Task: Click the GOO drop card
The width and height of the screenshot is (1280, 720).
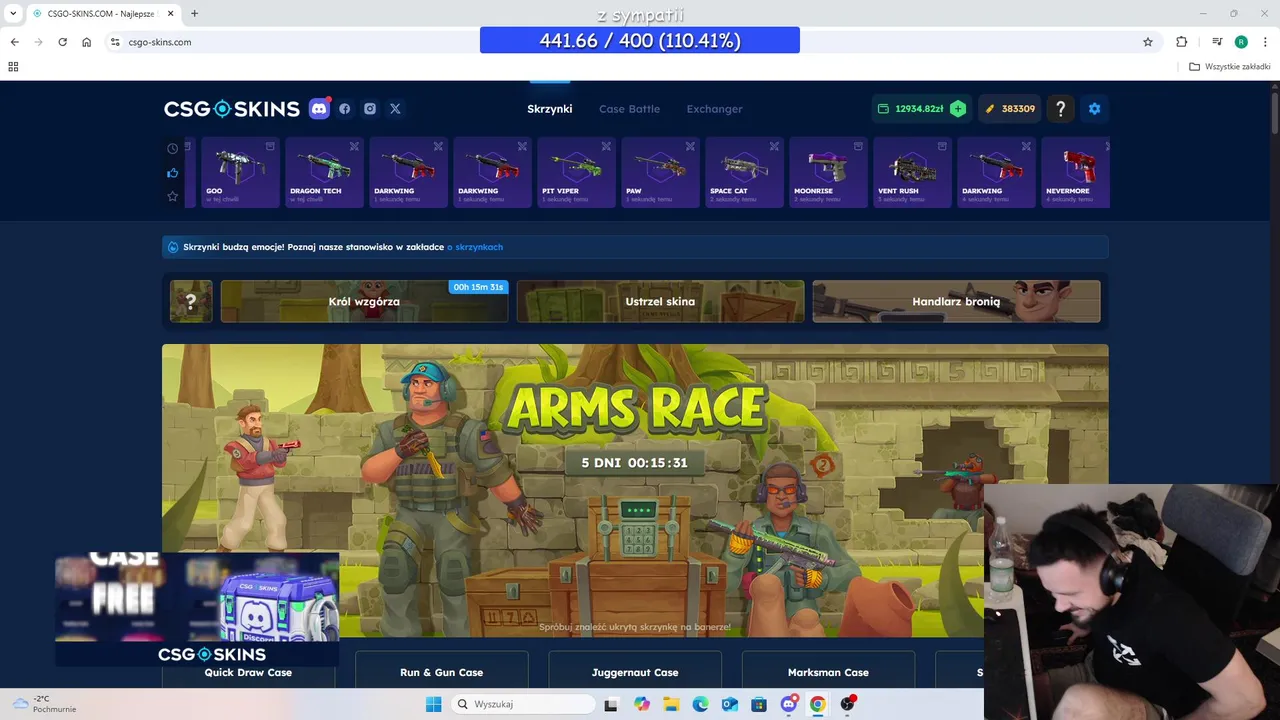Action: [240, 172]
